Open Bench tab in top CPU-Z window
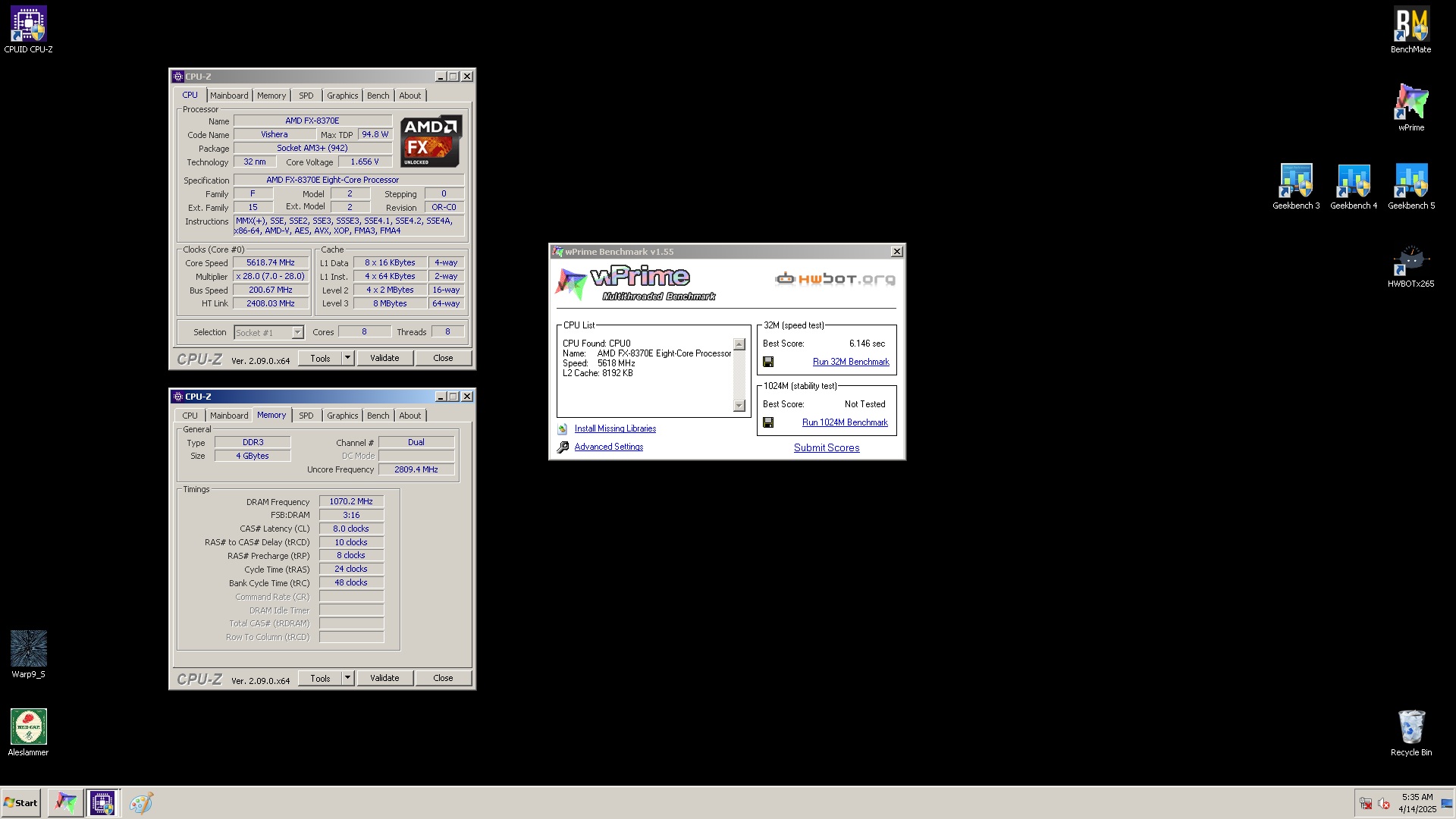Image resolution: width=1456 pixels, height=819 pixels. [x=378, y=96]
